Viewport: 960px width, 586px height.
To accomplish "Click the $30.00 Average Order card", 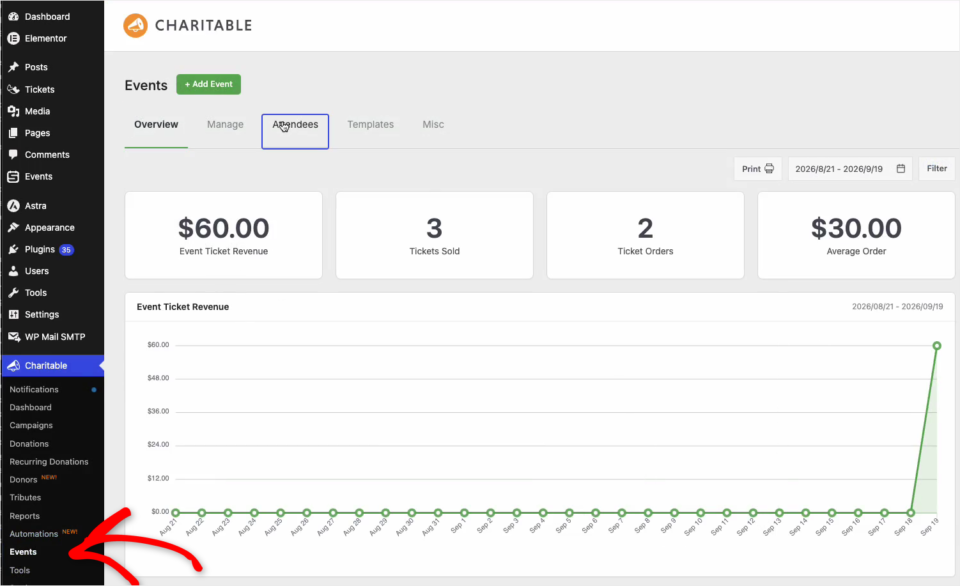I will click(857, 236).
